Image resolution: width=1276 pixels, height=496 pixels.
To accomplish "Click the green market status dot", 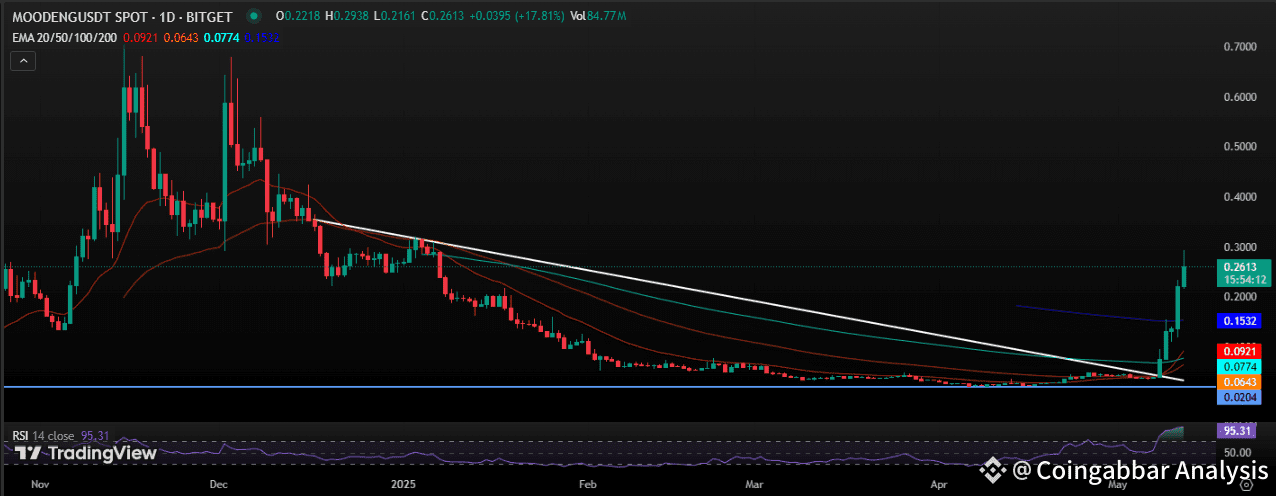I will pyautogui.click(x=253, y=16).
